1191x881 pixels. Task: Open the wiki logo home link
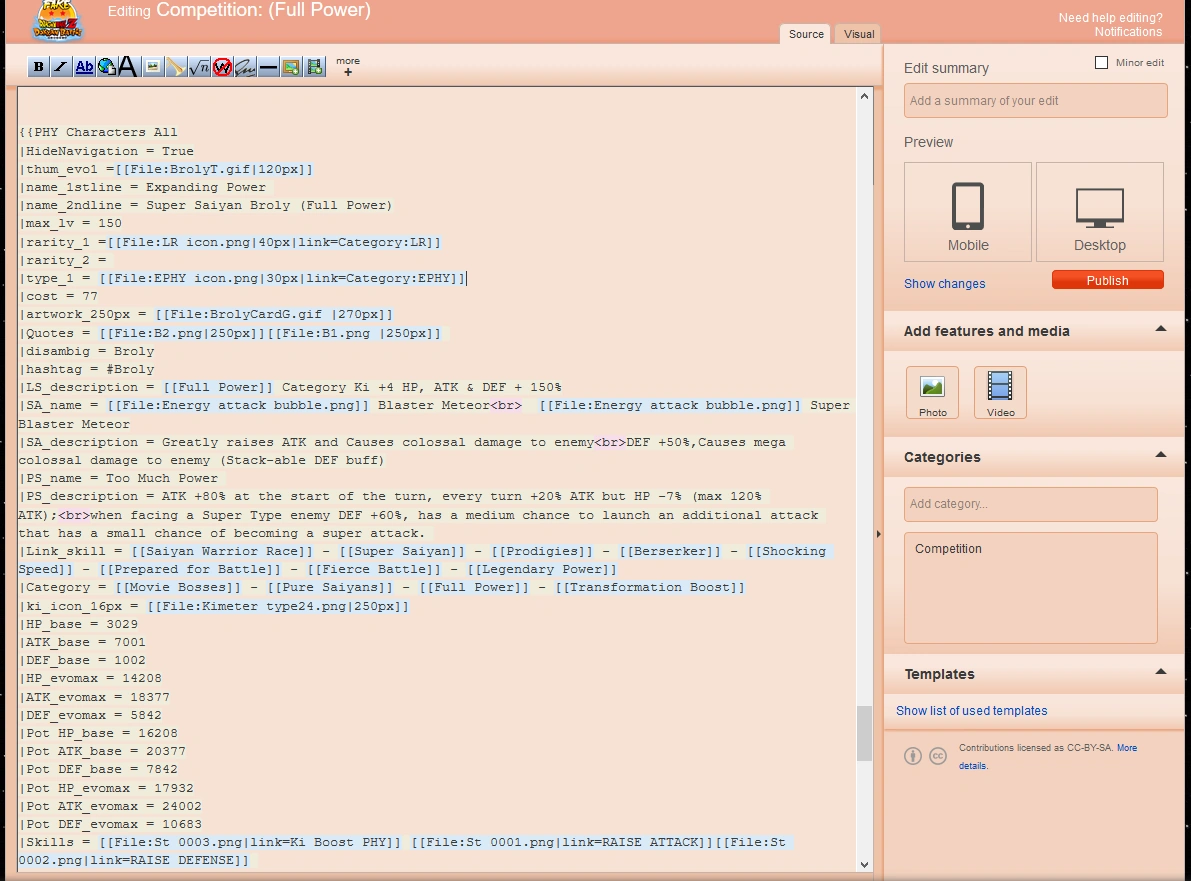pos(58,21)
